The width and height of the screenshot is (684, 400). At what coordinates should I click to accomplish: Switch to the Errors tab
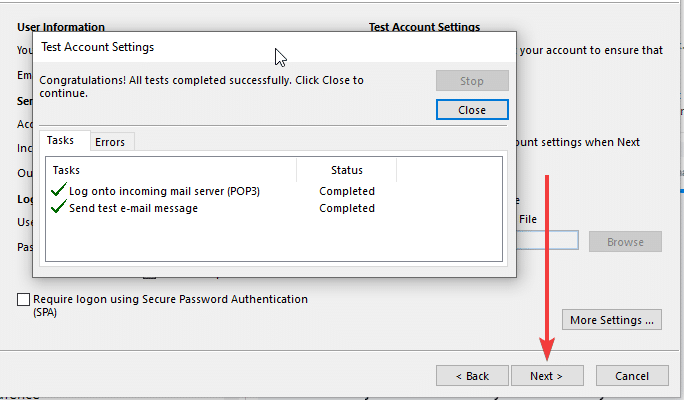(110, 142)
